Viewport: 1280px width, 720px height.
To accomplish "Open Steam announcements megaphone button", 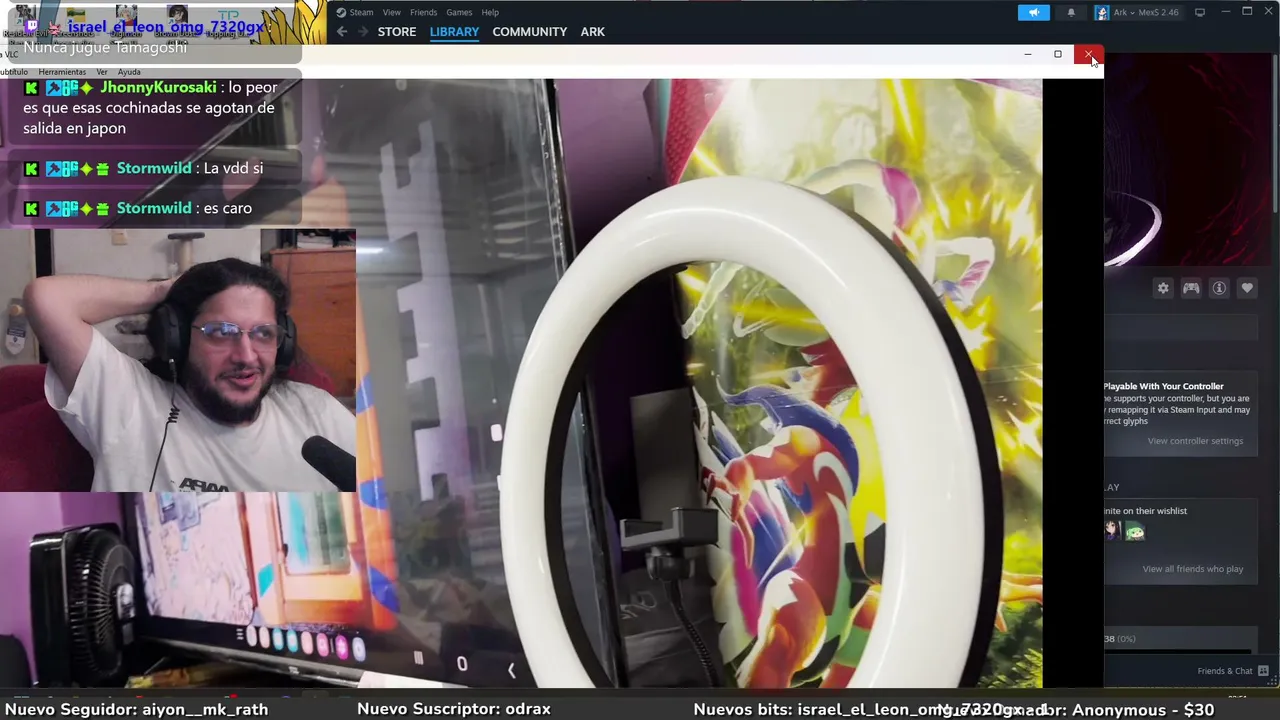I will coord(1034,12).
